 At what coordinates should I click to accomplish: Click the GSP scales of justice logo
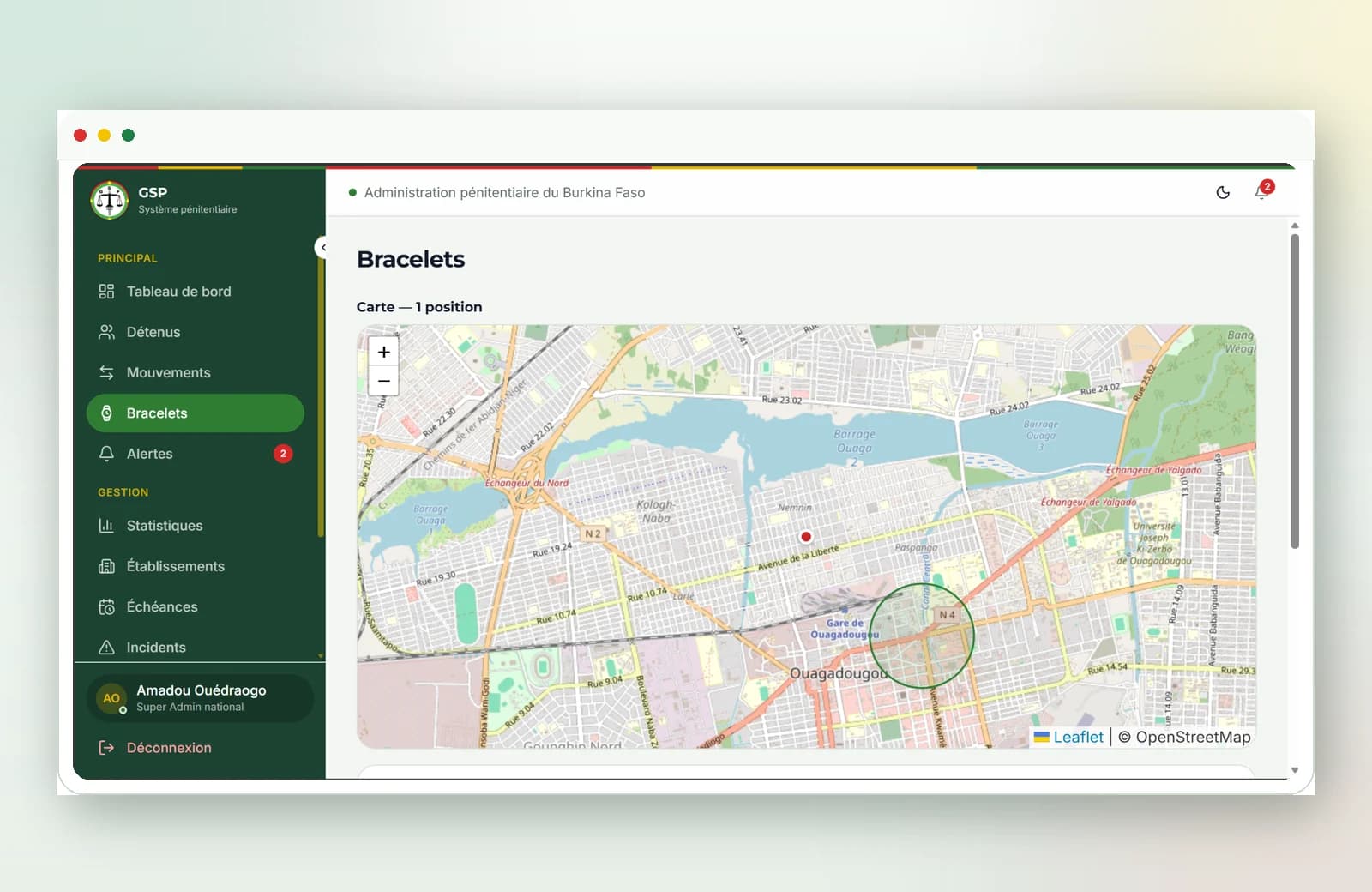(110, 200)
